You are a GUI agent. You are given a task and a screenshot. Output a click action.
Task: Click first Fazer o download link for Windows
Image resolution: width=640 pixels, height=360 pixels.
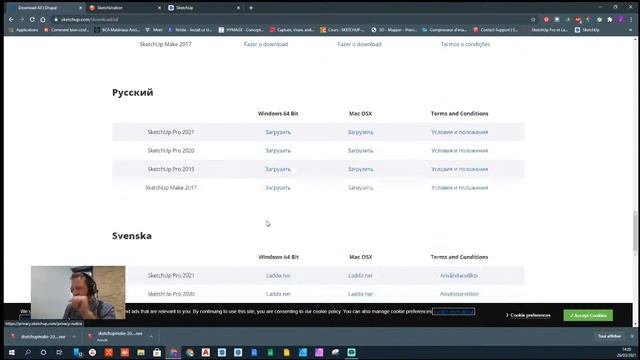[x=266, y=44]
